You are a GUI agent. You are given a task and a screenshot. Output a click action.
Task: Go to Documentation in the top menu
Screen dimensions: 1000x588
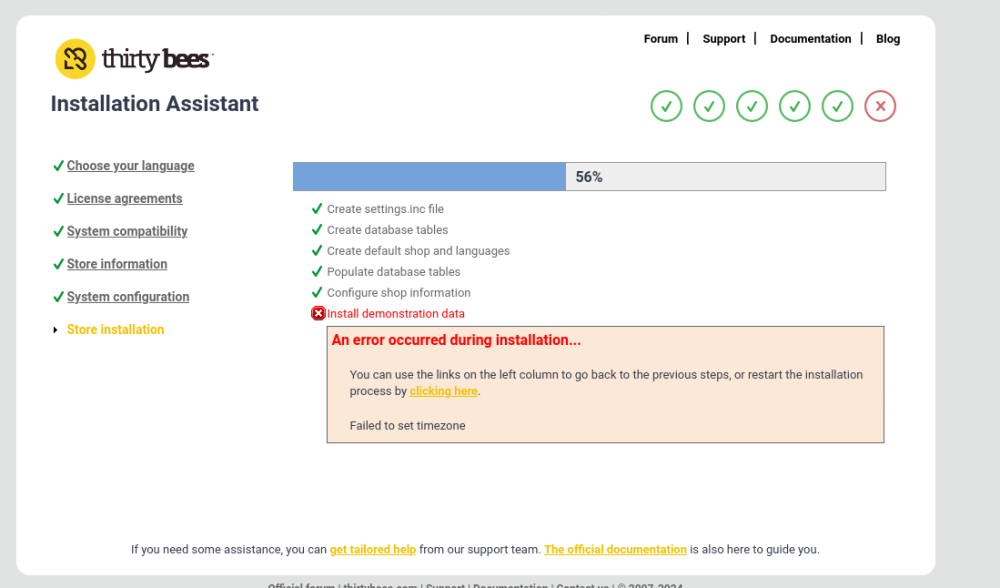pyautogui.click(x=810, y=39)
